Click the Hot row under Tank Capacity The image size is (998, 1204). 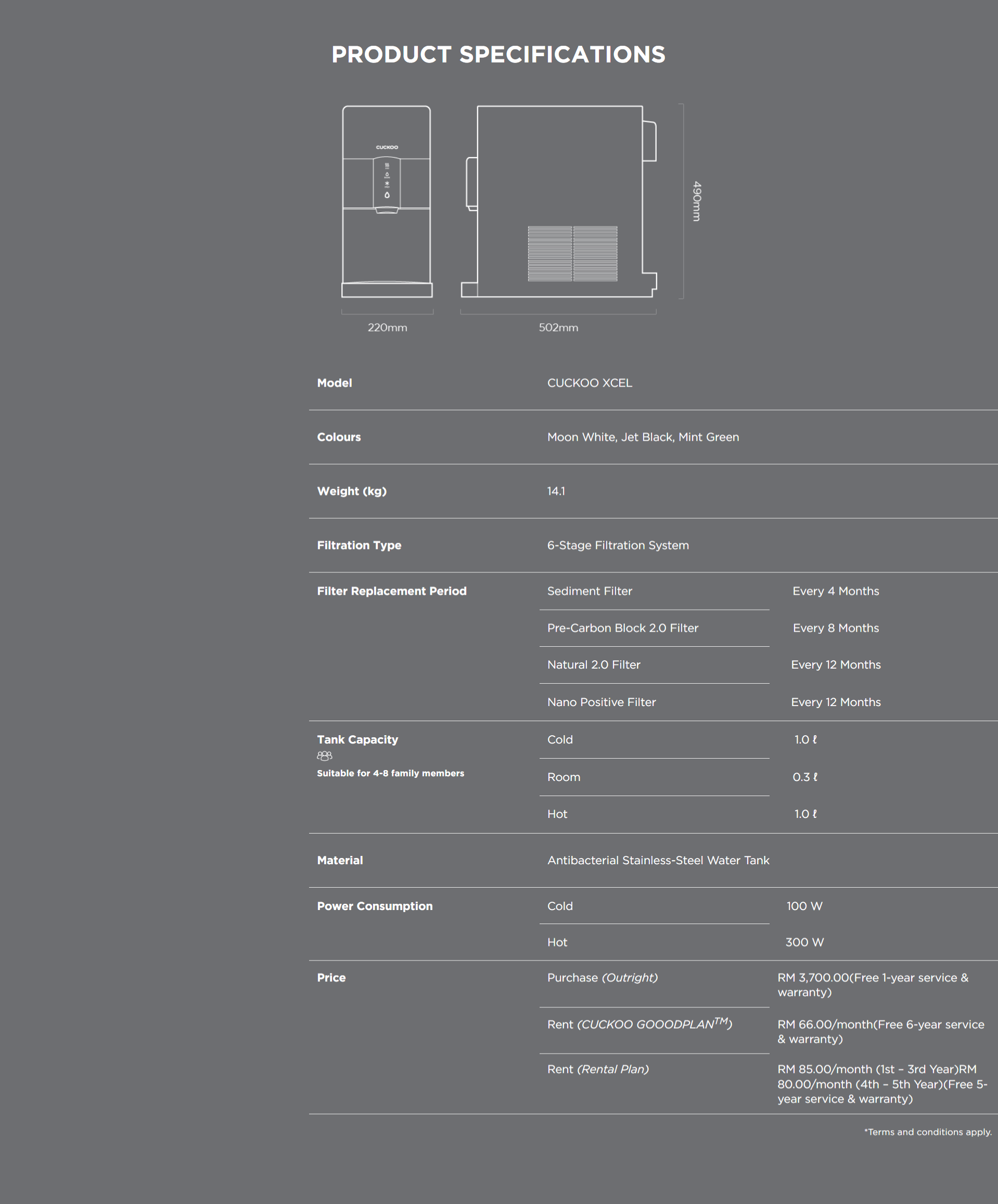point(557,814)
